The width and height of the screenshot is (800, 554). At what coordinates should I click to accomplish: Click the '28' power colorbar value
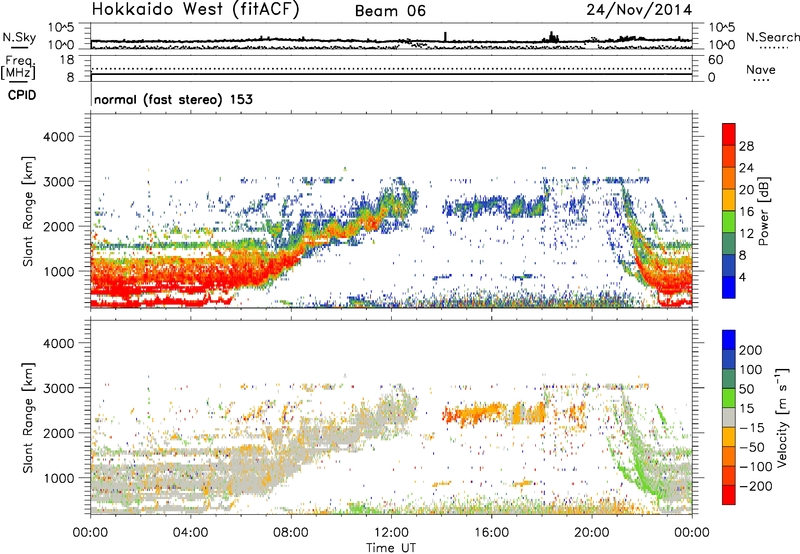pyautogui.click(x=746, y=146)
